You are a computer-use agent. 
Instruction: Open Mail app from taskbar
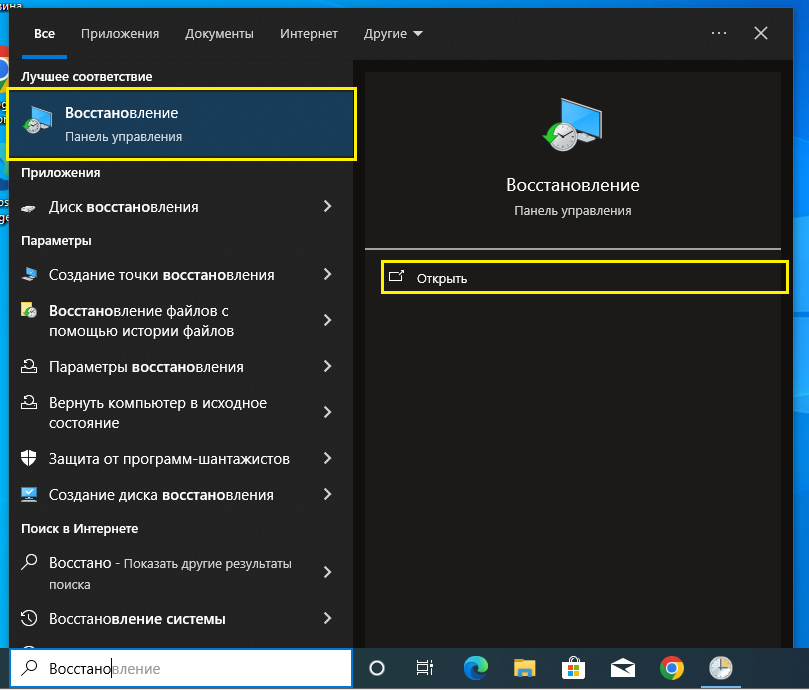[623, 668]
